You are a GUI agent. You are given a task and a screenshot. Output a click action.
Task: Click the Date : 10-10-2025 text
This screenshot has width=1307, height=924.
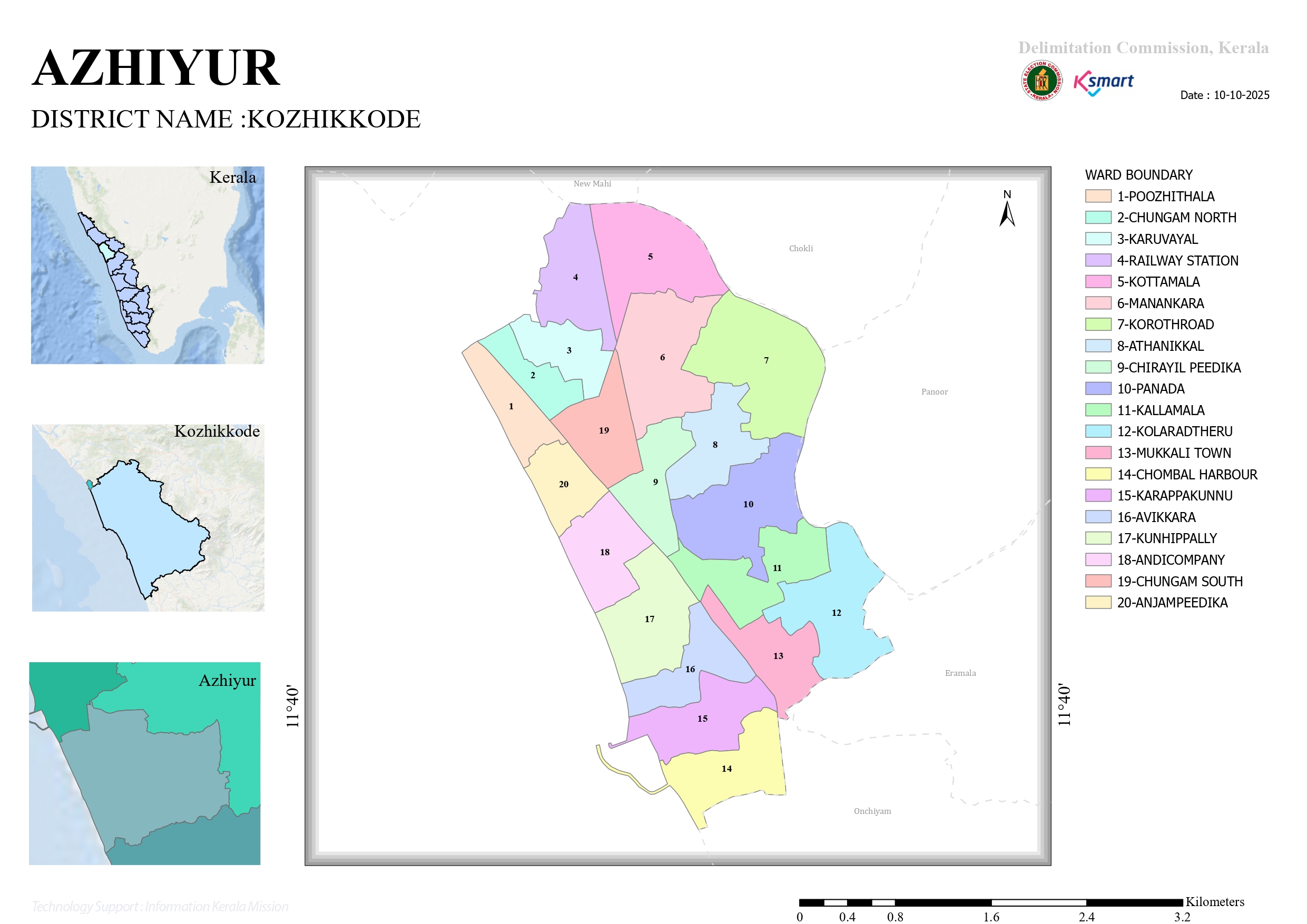point(1225,95)
